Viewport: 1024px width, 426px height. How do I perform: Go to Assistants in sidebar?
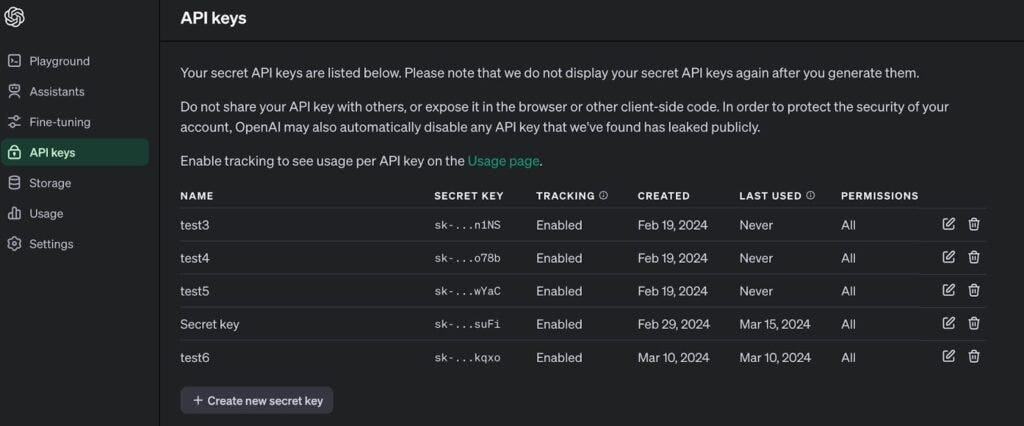pos(56,92)
